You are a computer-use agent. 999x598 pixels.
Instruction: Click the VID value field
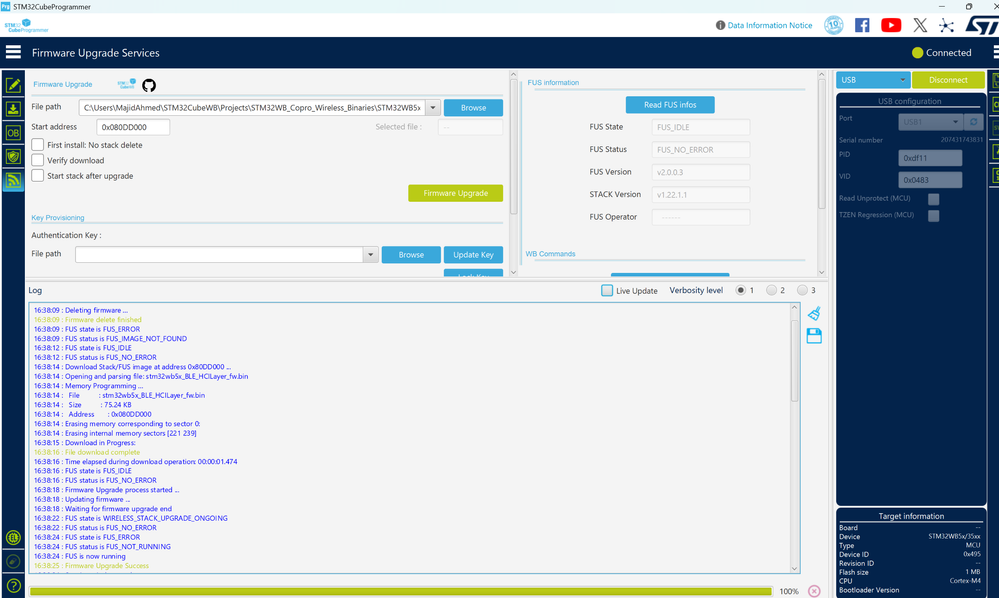click(x=930, y=180)
